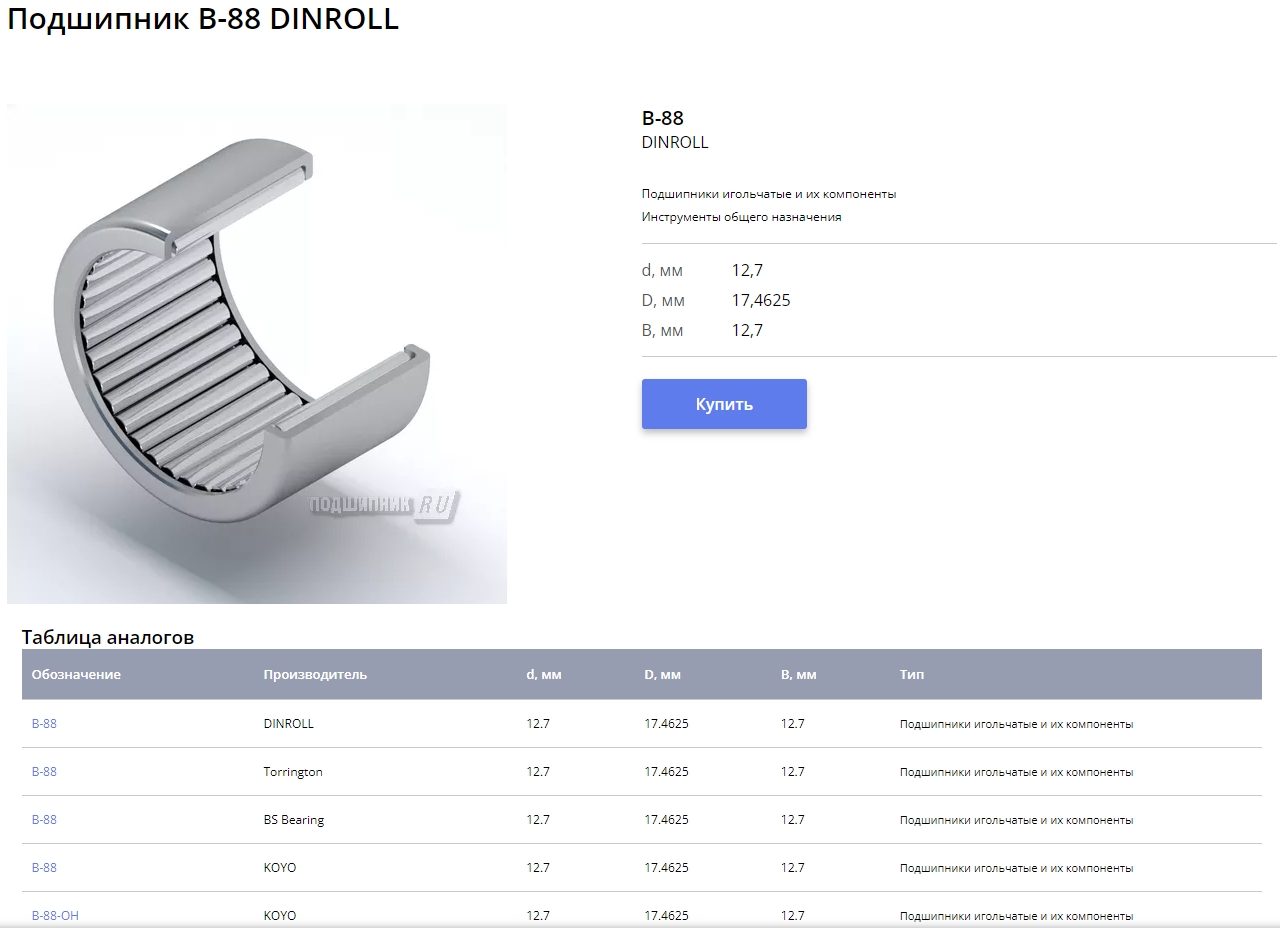Image resolution: width=1280 pixels, height=928 pixels.
Task: Open Инструменты общего назначения category link
Action: point(741,217)
